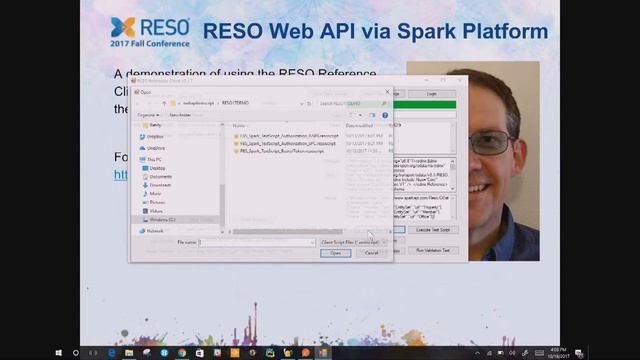Show hidden system tray icons chevron
Image resolution: width=640 pixels, height=360 pixels.
tap(477, 353)
